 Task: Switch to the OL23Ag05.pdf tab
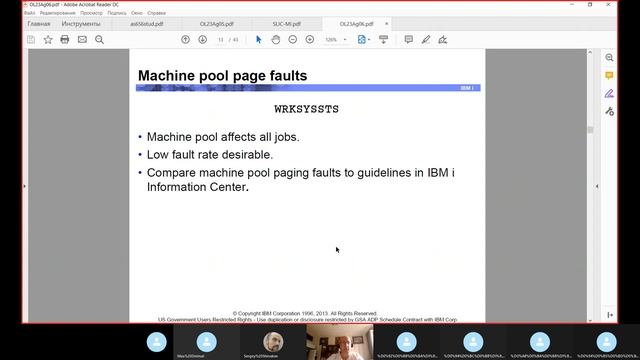tap(216, 24)
